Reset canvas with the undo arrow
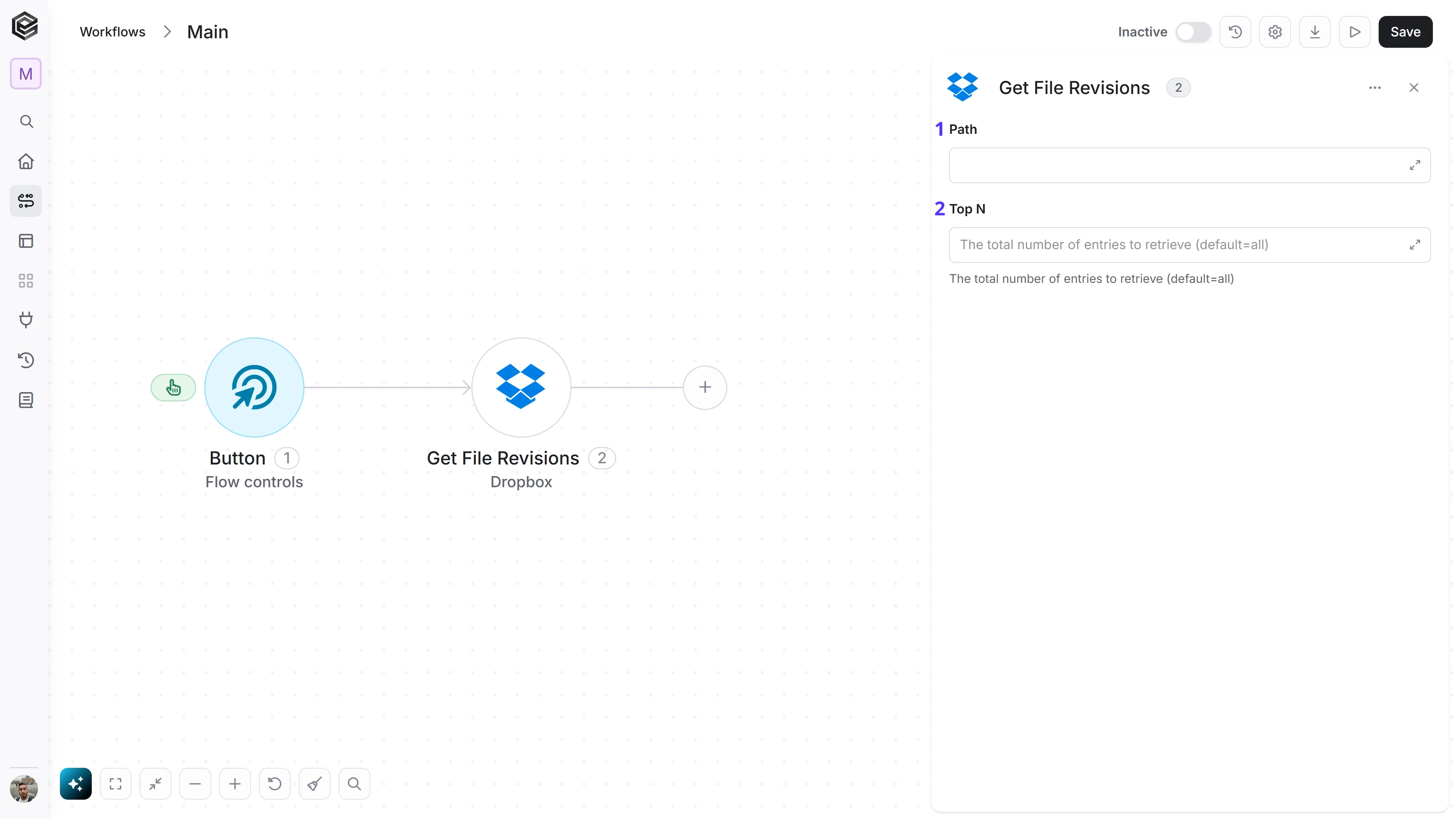 275,783
